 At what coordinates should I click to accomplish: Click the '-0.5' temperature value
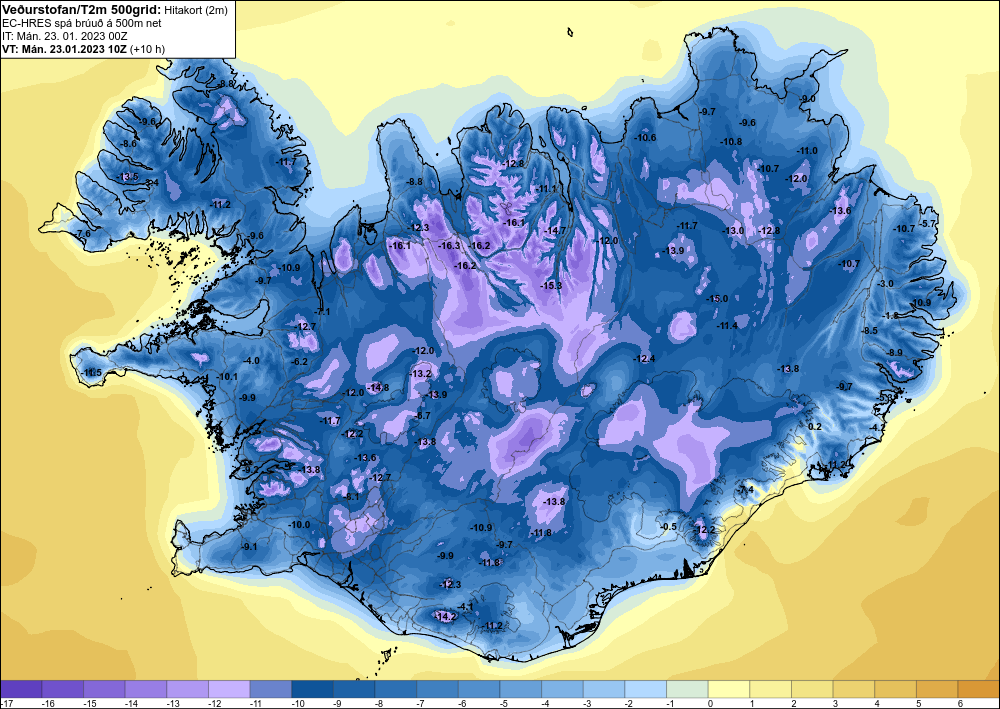click(668, 527)
